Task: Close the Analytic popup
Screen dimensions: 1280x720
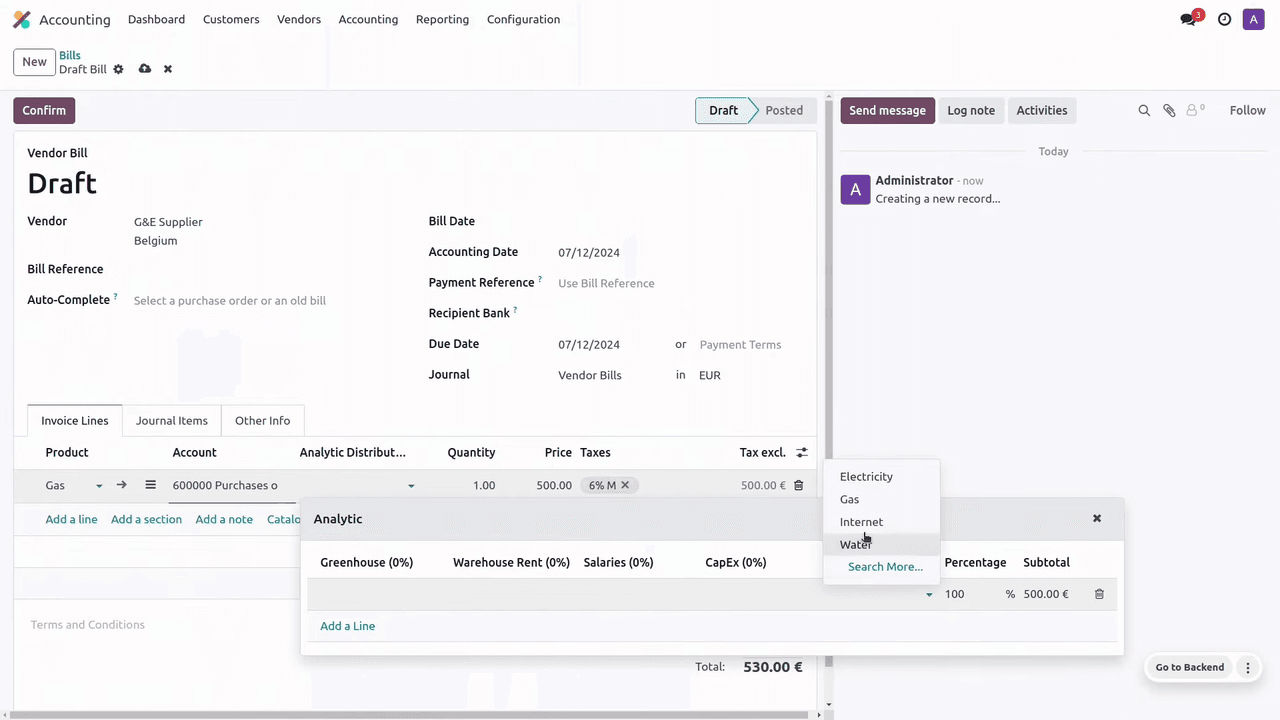Action: [1097, 518]
